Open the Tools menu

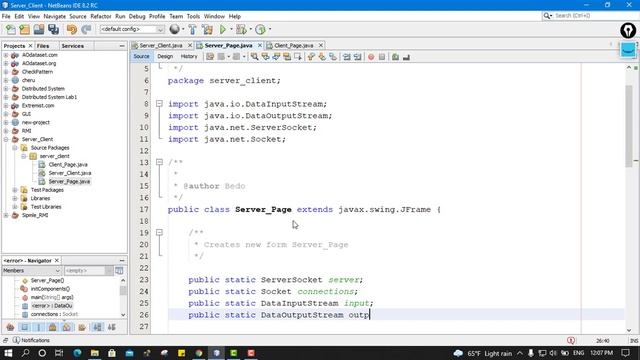pos(193,16)
